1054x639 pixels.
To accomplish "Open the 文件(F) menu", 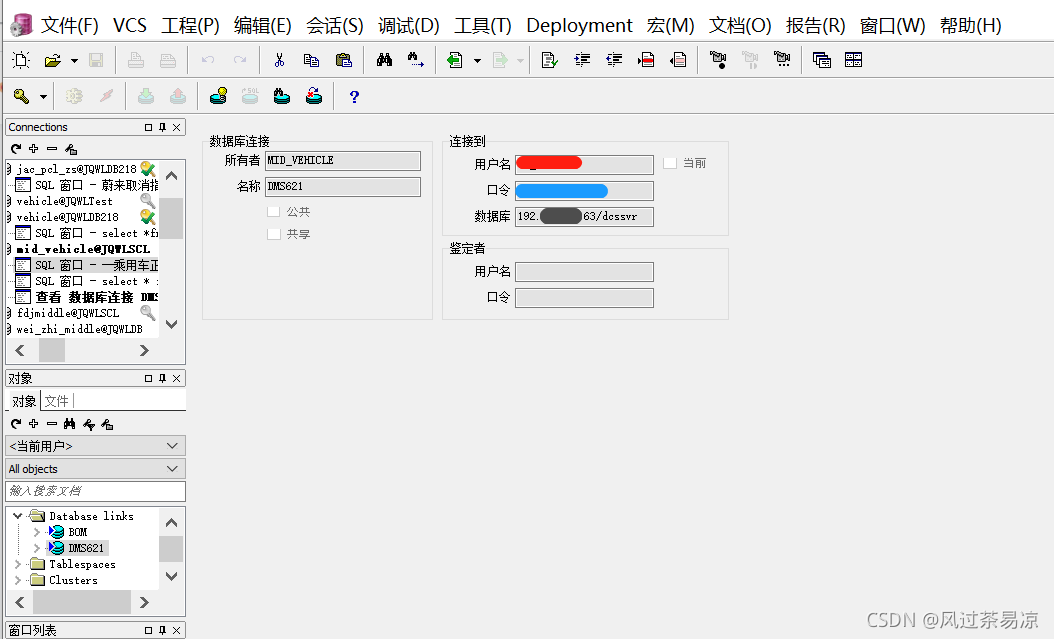I will [x=69, y=26].
